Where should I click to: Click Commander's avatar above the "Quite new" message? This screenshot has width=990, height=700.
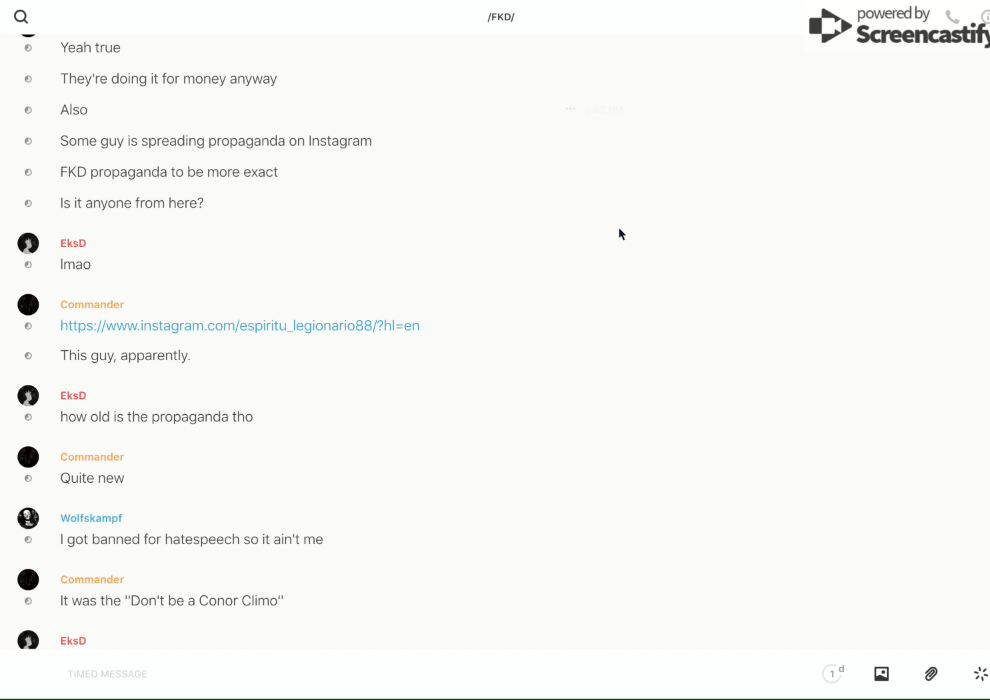[x=28, y=457]
